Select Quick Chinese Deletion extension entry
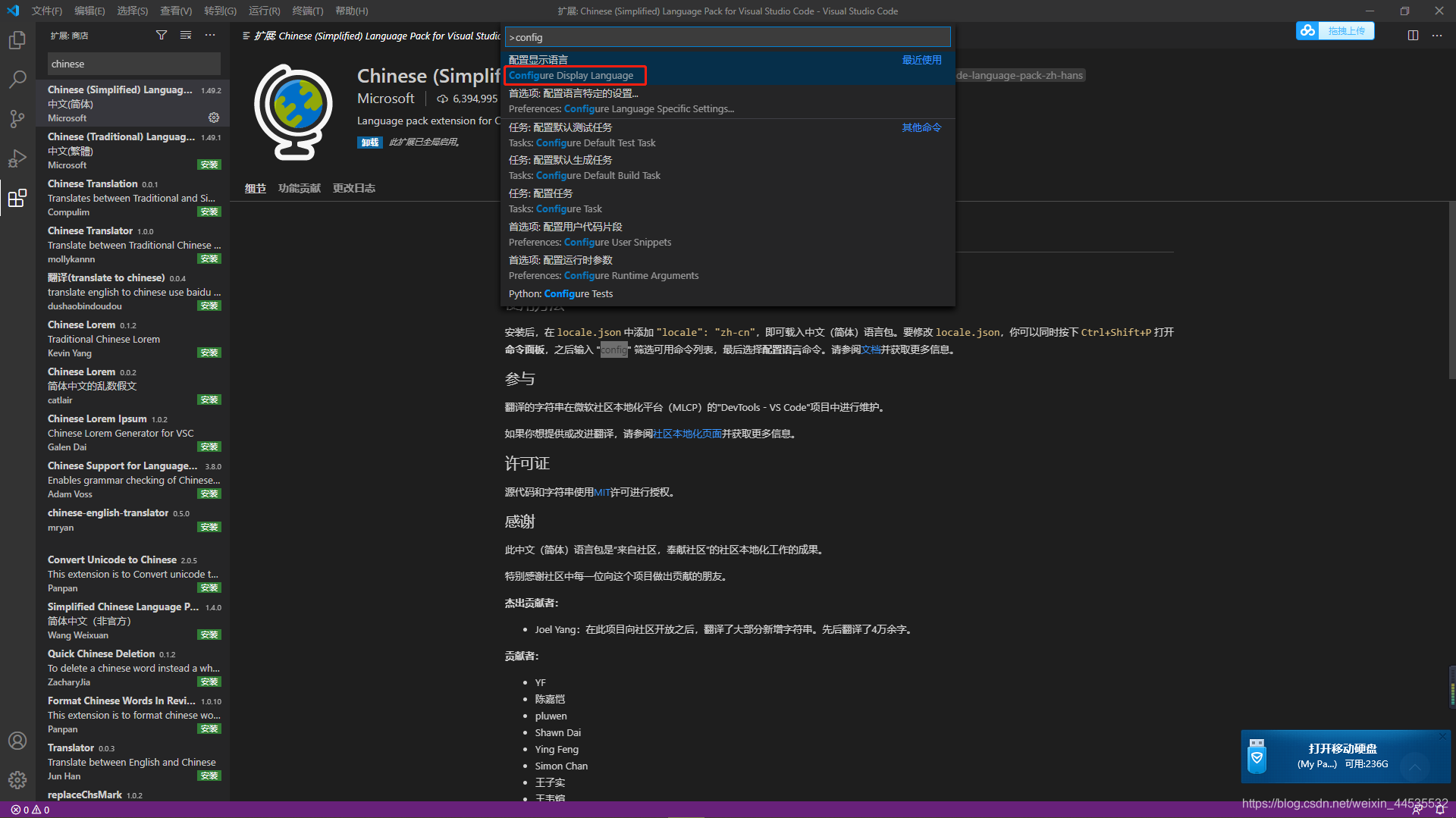Image resolution: width=1456 pixels, height=818 pixels. click(133, 667)
